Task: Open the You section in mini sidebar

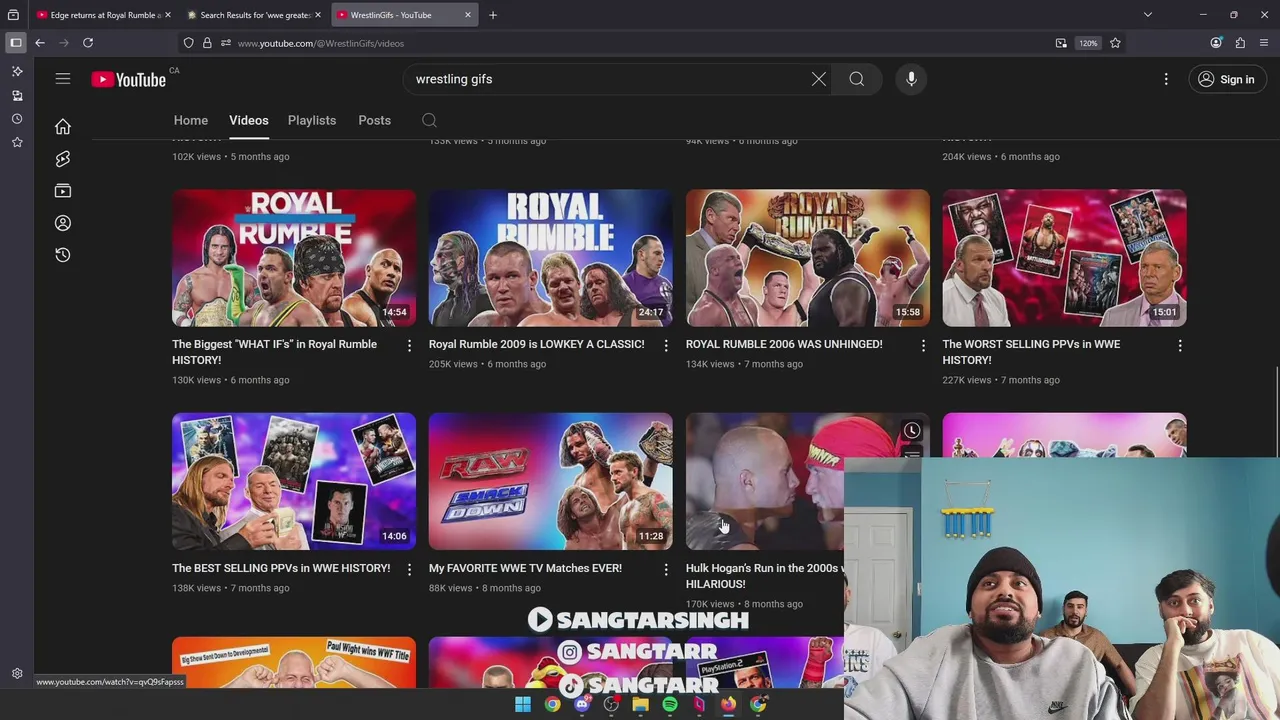Action: [63, 223]
